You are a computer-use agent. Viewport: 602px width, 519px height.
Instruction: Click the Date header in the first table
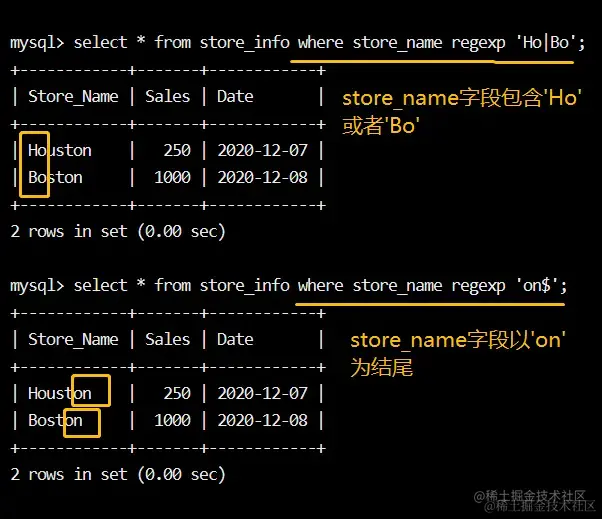(235, 96)
